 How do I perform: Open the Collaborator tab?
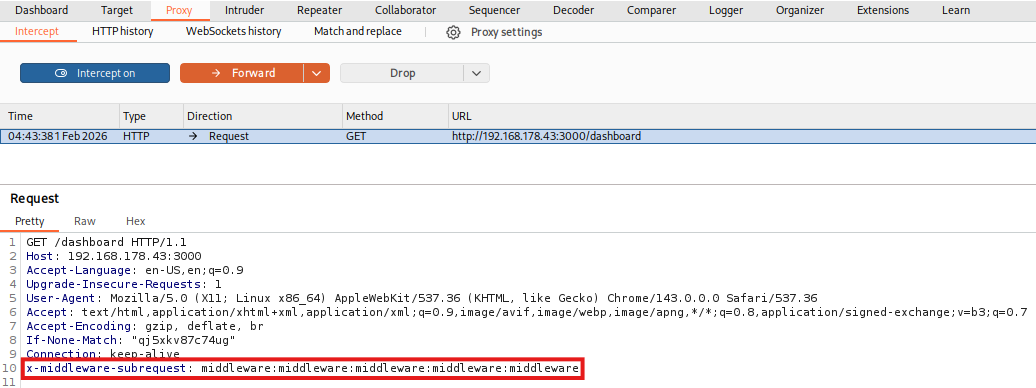point(405,10)
